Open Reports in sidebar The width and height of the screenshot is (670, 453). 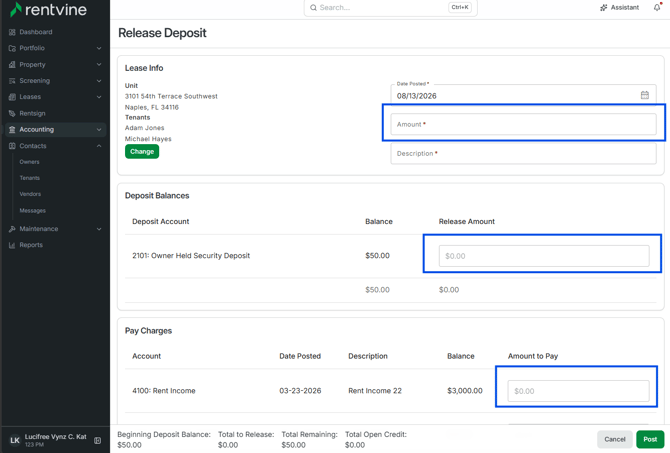(x=31, y=245)
